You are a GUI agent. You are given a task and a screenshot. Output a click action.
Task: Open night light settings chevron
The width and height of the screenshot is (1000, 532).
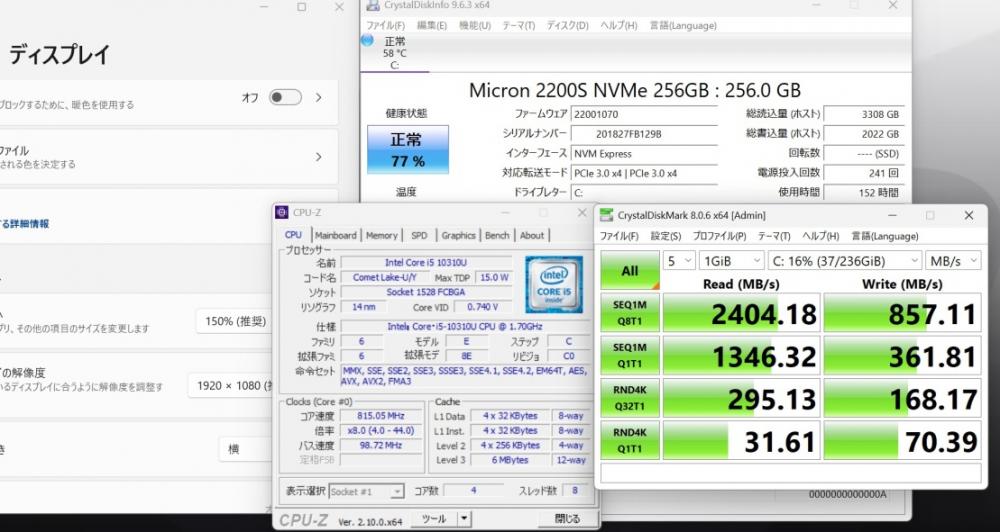click(319, 98)
